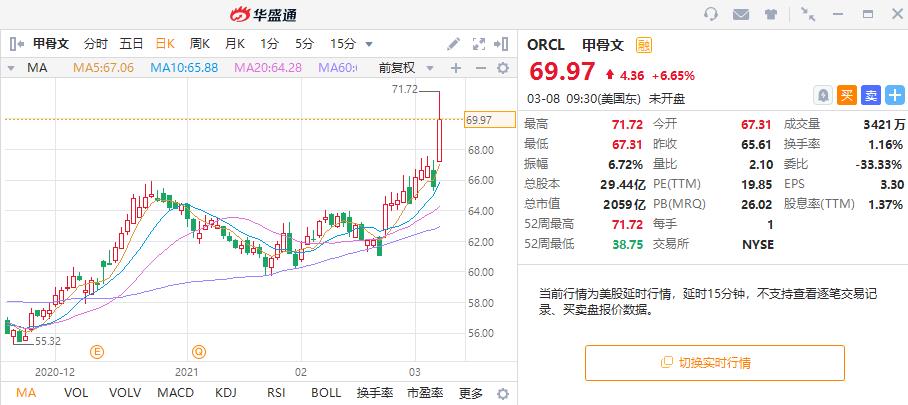Collapse the left side panel
This screenshot has height=405, width=908.
[x=17, y=43]
